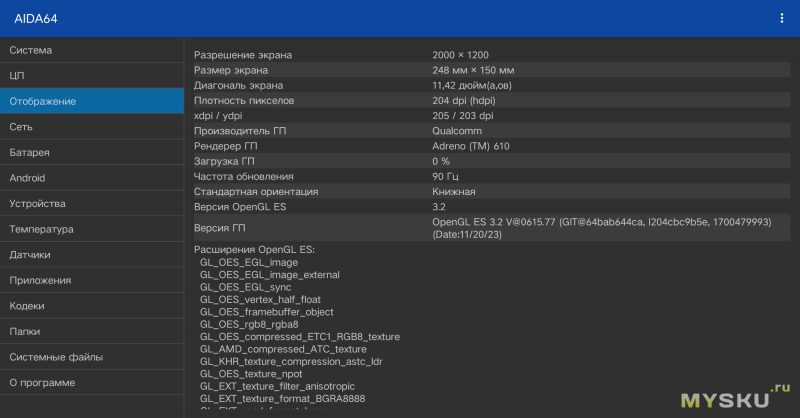This screenshot has width=800, height=418.
Task: Select the Версия ГП row label
Action: (219, 228)
